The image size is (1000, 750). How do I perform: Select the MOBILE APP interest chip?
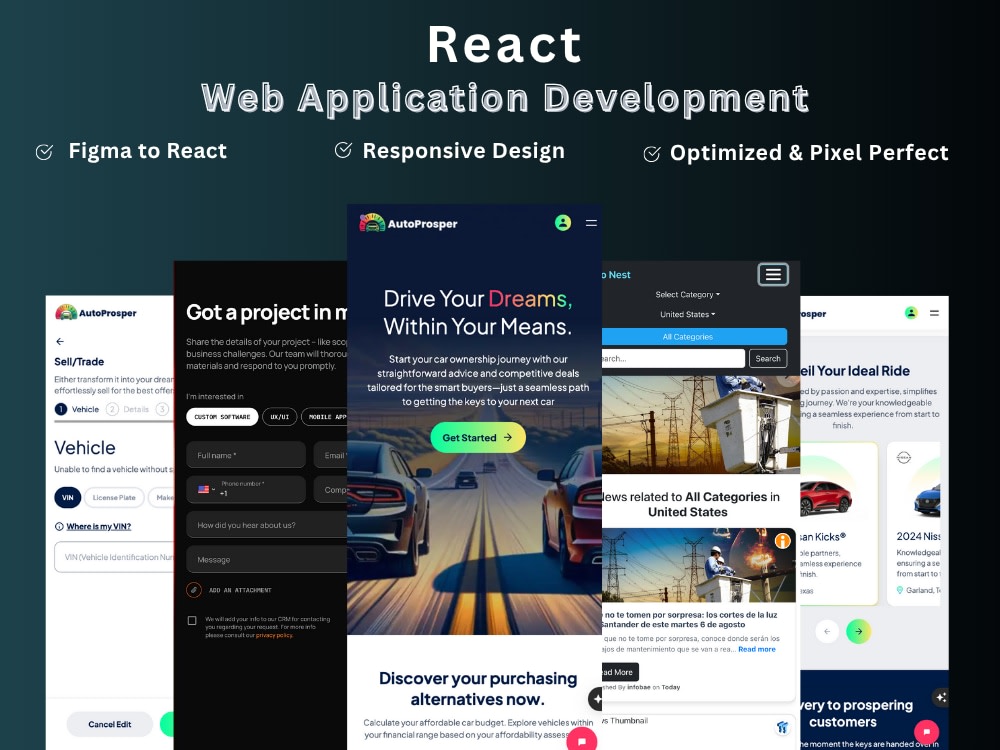point(325,416)
